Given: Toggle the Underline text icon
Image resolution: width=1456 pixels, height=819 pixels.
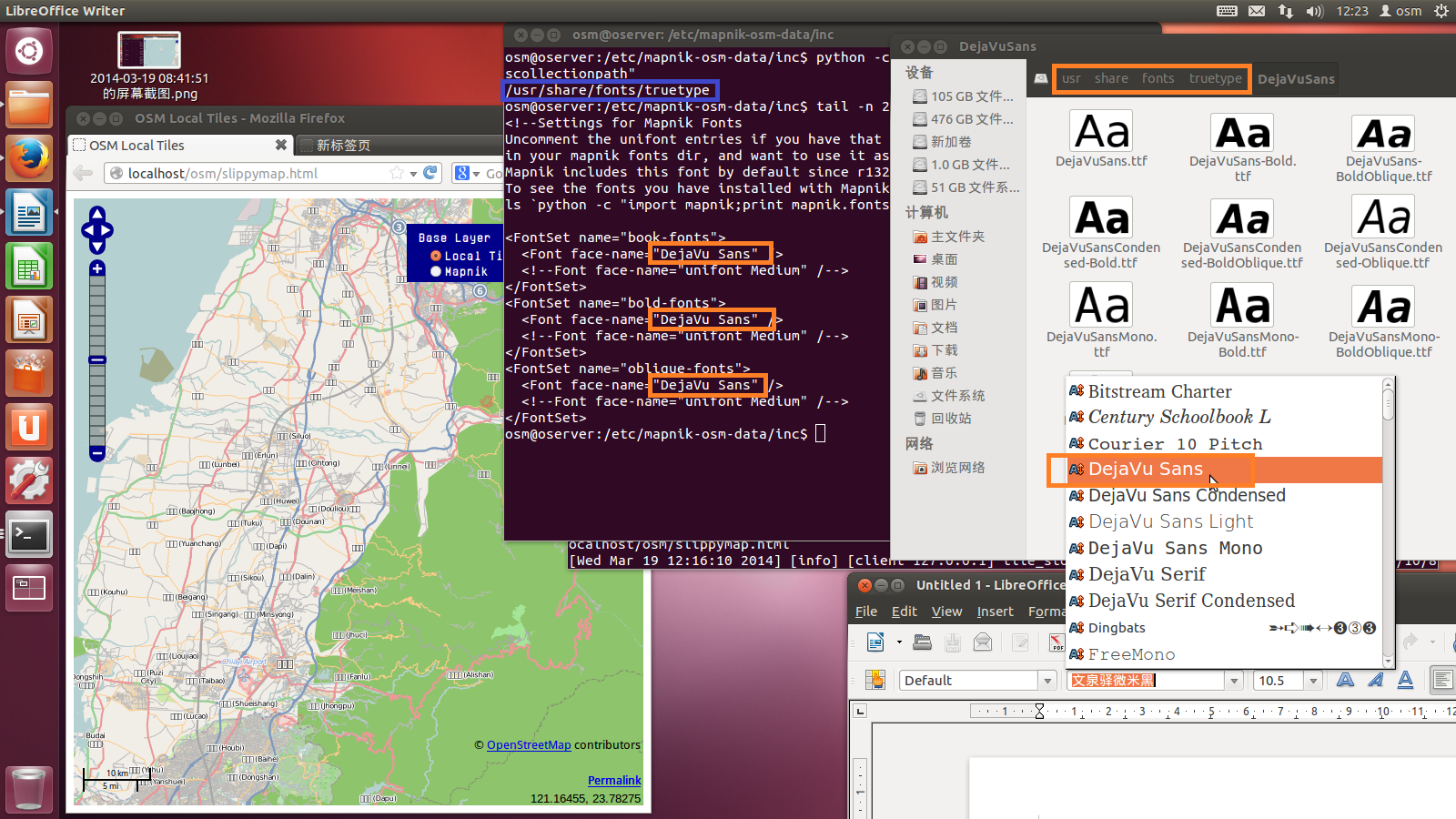Looking at the screenshot, I should pos(1405,680).
